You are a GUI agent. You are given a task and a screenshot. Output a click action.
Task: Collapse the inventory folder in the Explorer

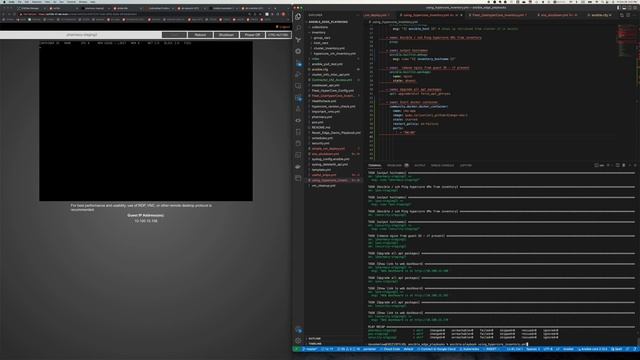point(318,33)
